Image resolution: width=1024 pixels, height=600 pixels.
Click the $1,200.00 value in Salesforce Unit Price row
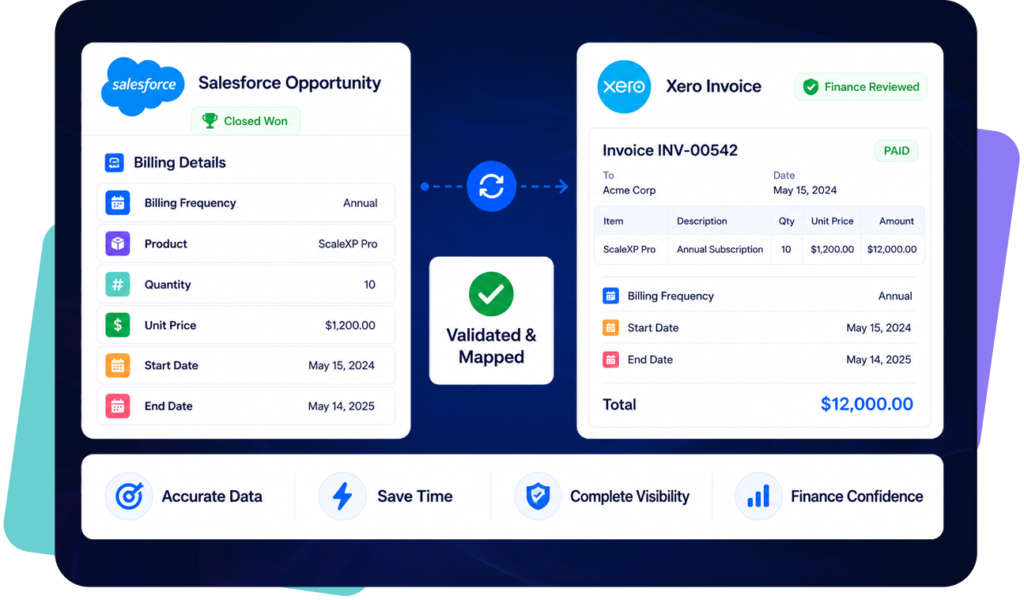coord(350,325)
